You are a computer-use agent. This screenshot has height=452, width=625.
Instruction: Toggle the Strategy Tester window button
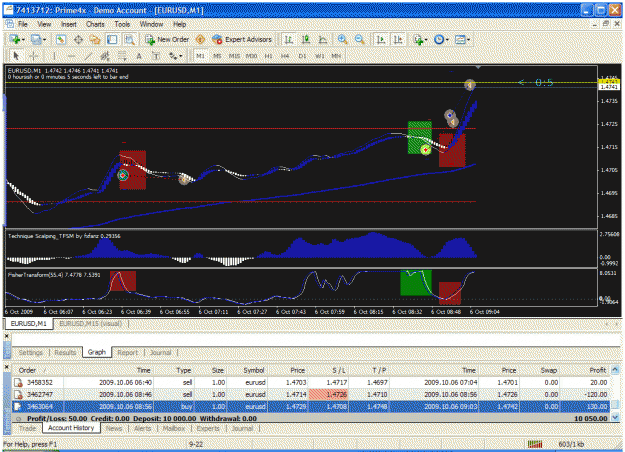130,39
